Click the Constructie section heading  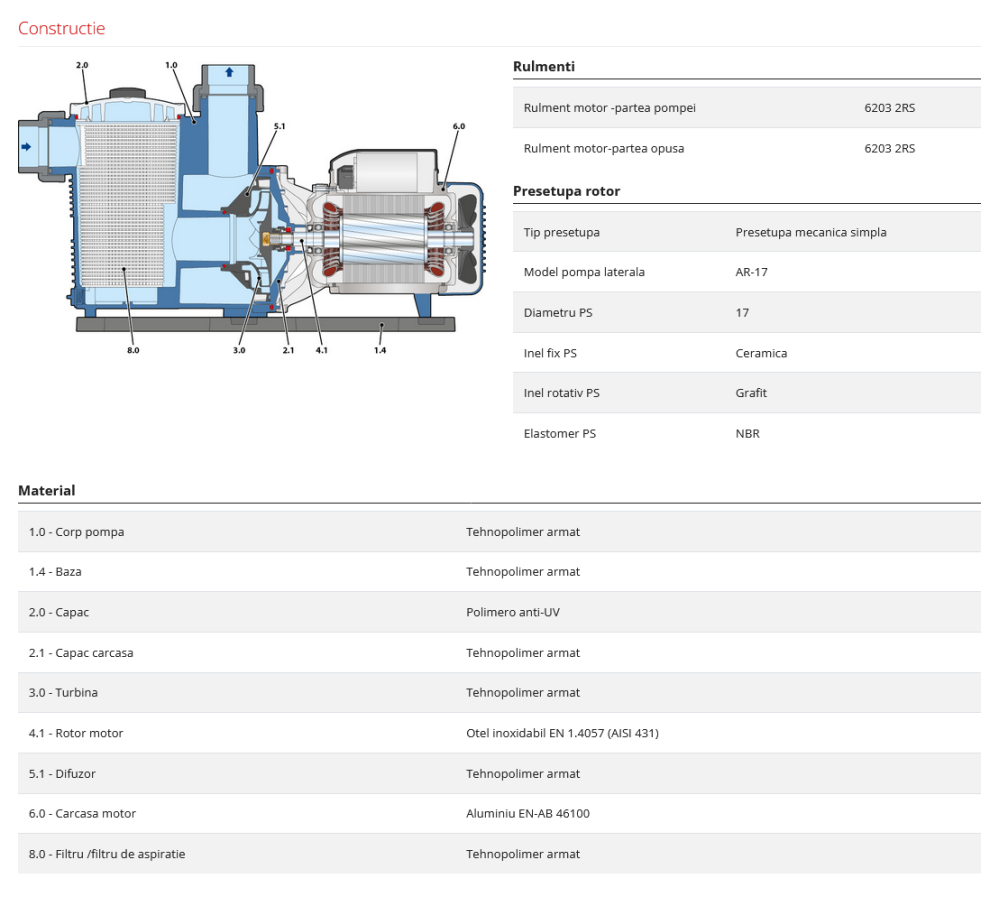tap(61, 28)
